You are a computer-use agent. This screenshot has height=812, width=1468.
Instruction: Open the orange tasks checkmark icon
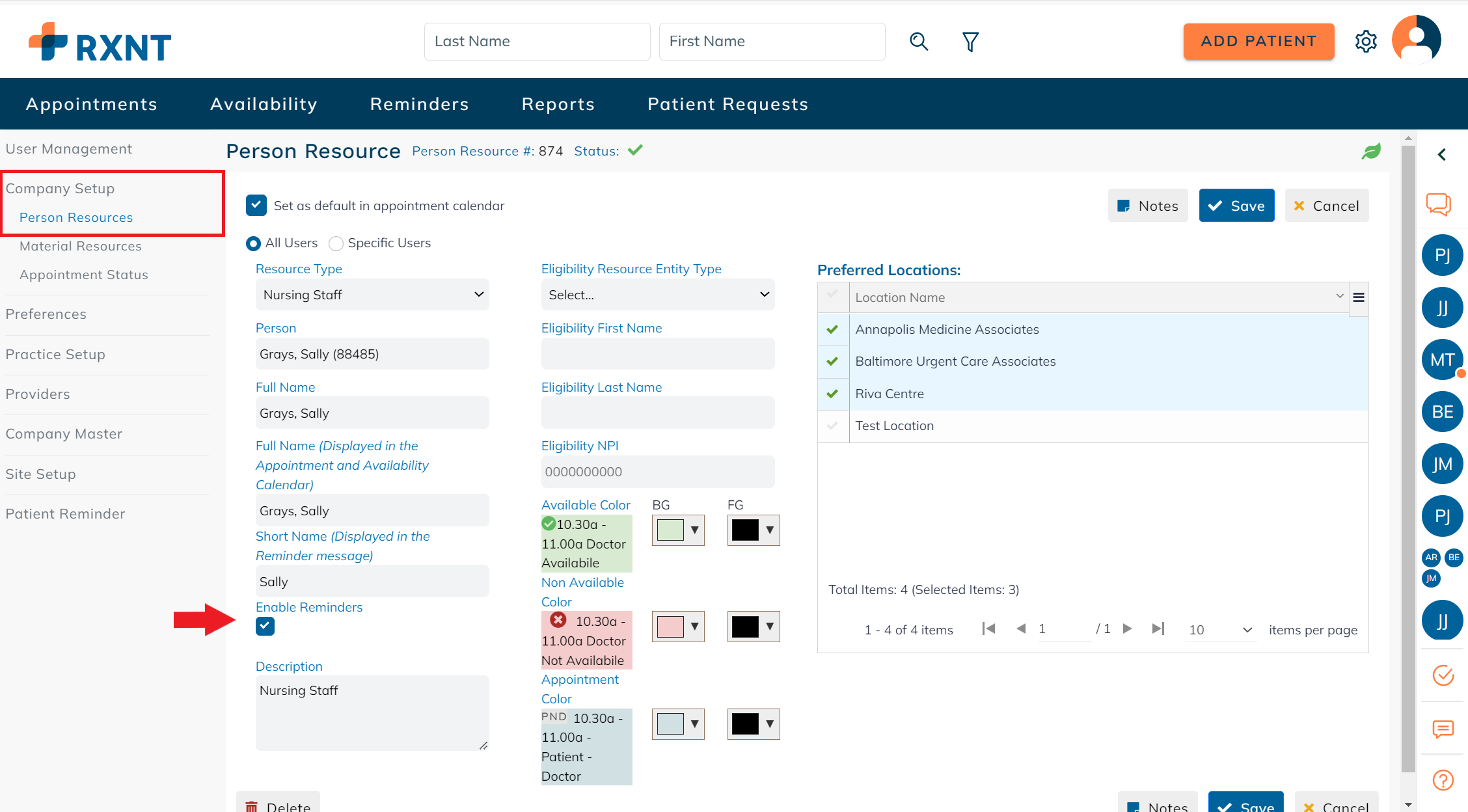click(x=1443, y=675)
